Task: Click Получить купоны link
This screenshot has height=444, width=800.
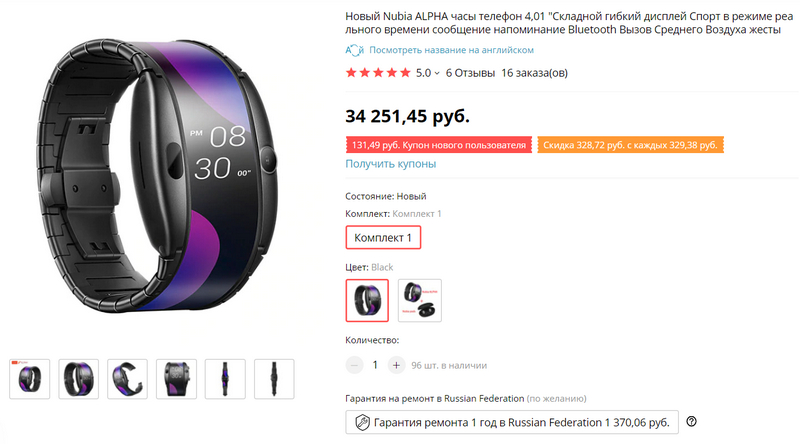Action: (x=390, y=164)
